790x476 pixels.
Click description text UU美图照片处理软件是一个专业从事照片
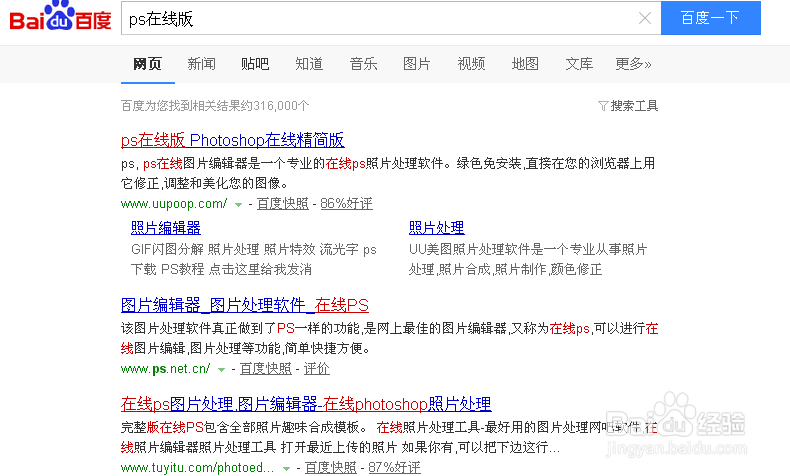pyautogui.click(x=528, y=249)
